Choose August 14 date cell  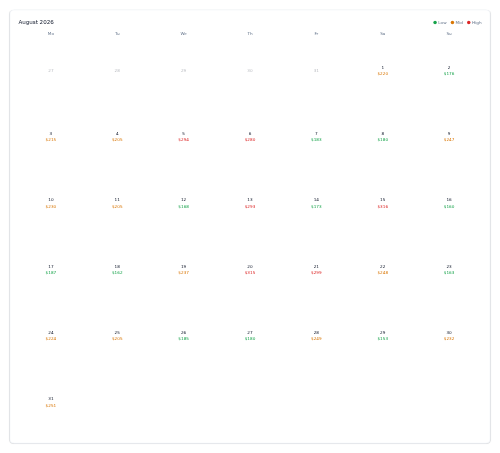[x=316, y=203]
